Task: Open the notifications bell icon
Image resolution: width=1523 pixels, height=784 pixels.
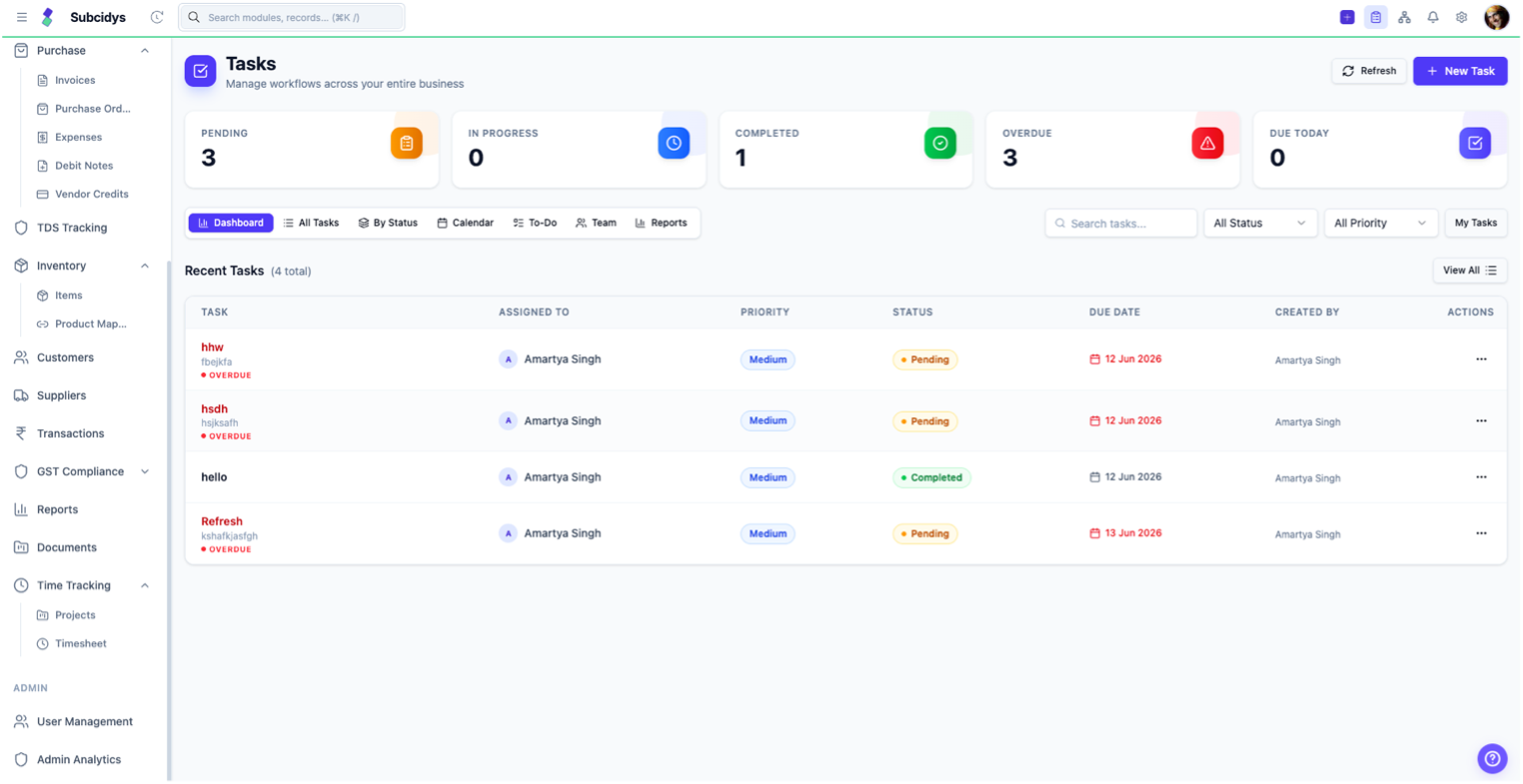Action: pos(1433,17)
